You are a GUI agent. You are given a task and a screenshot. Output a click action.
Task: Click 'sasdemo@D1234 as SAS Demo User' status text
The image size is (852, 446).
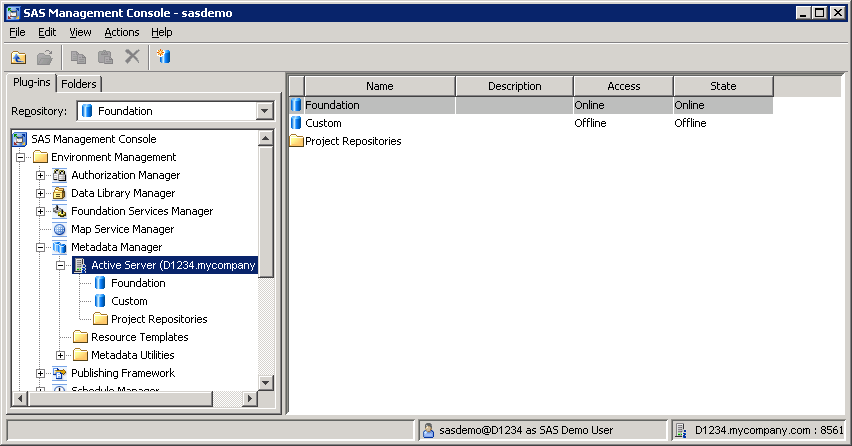tap(526, 430)
